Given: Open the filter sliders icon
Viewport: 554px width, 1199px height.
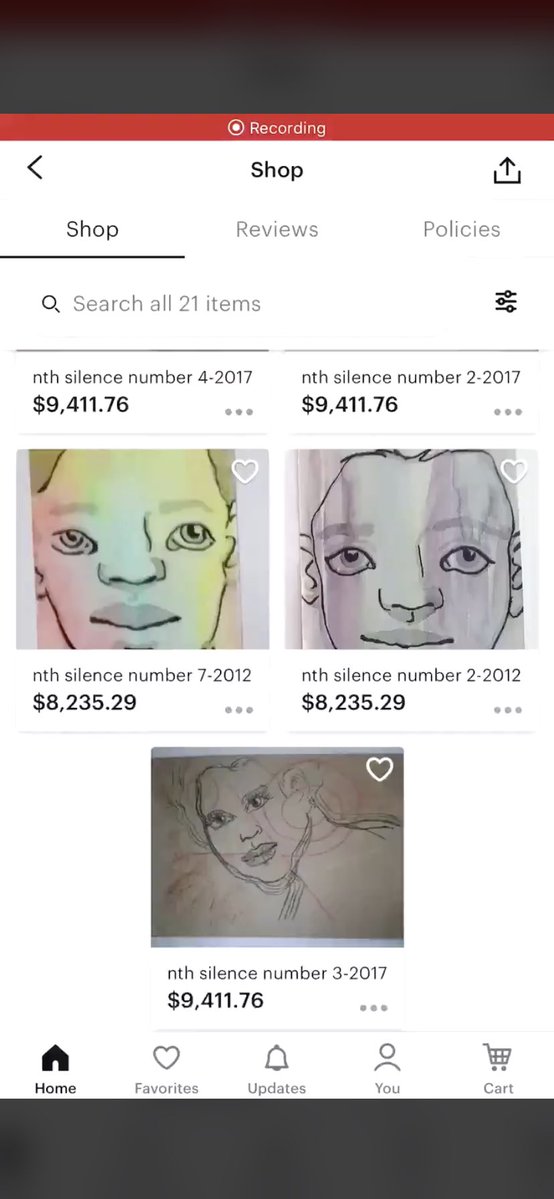Looking at the screenshot, I should [506, 302].
